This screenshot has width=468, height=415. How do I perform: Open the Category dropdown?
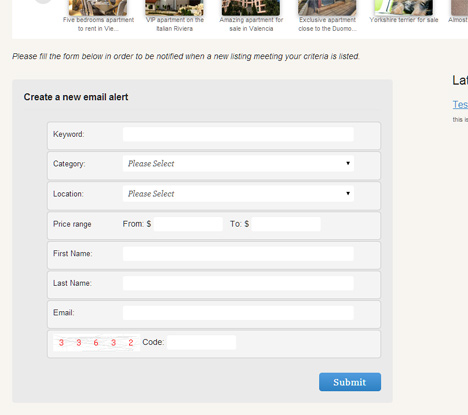(238, 164)
